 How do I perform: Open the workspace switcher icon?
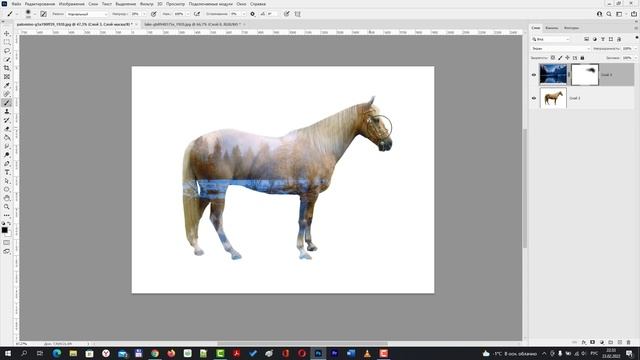pos(619,14)
